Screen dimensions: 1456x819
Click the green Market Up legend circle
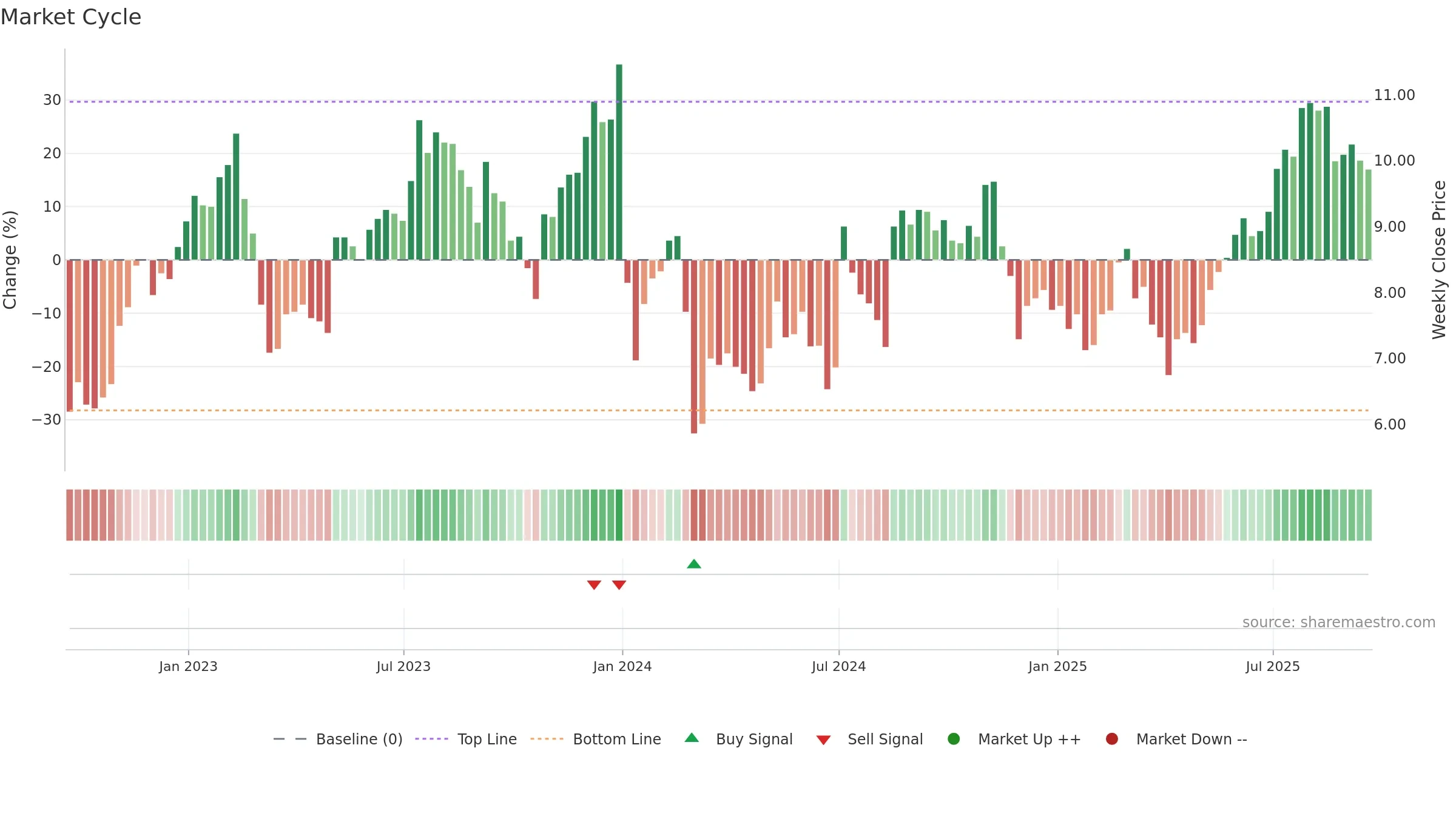pos(954,739)
